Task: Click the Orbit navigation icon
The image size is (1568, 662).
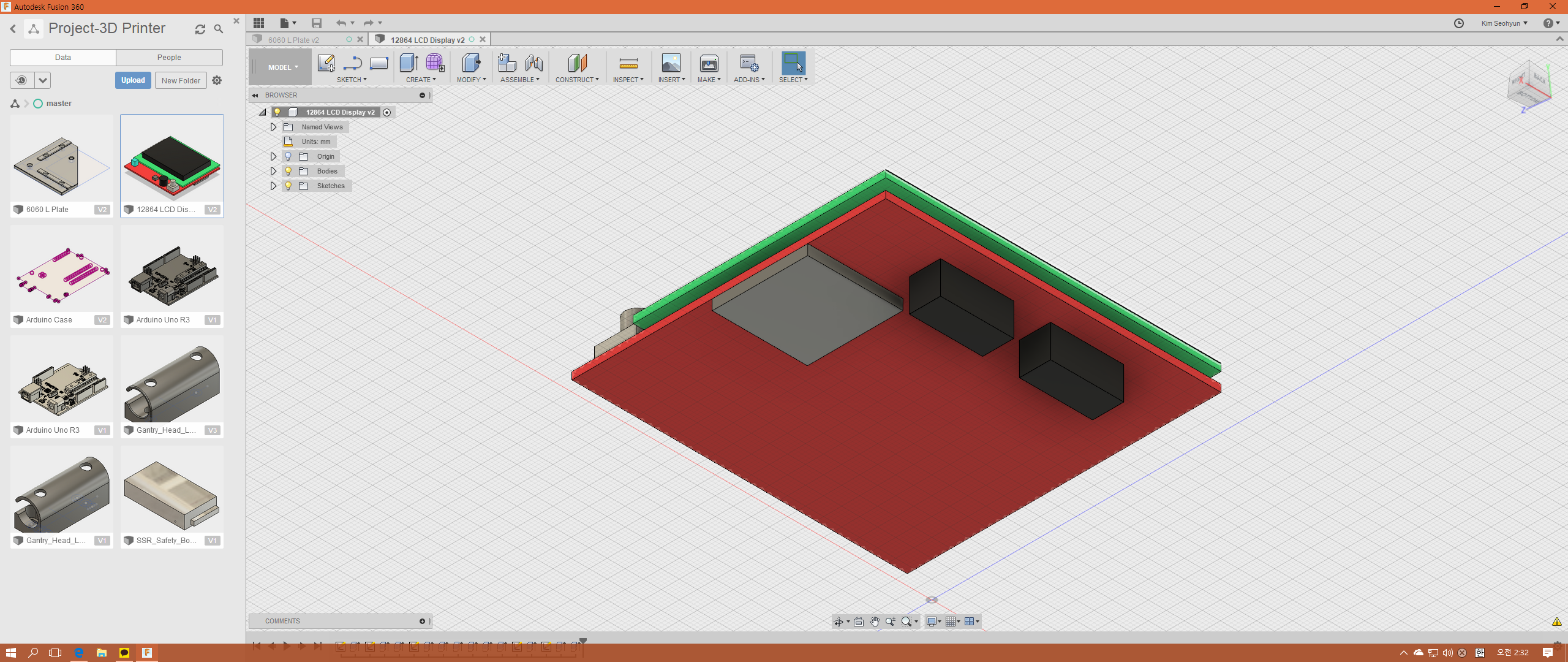Action: (x=839, y=622)
